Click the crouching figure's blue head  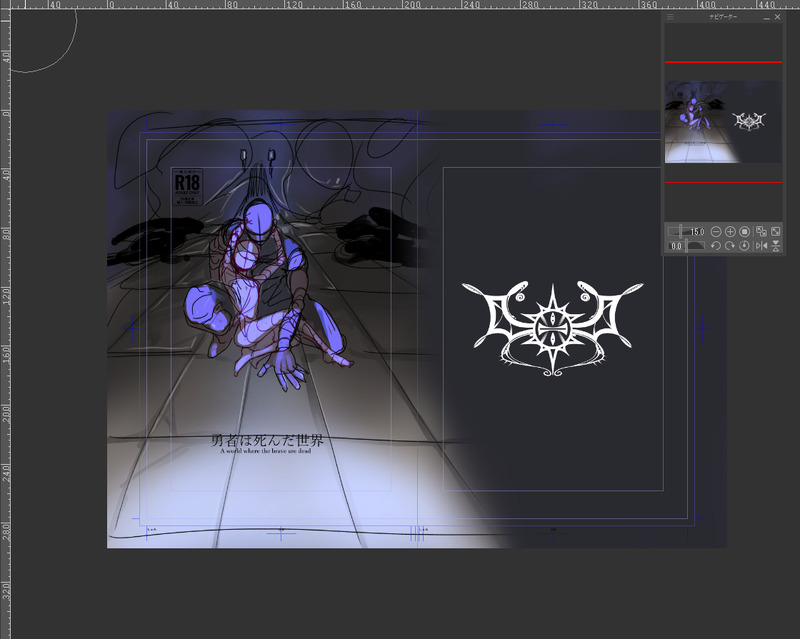[x=259, y=219]
